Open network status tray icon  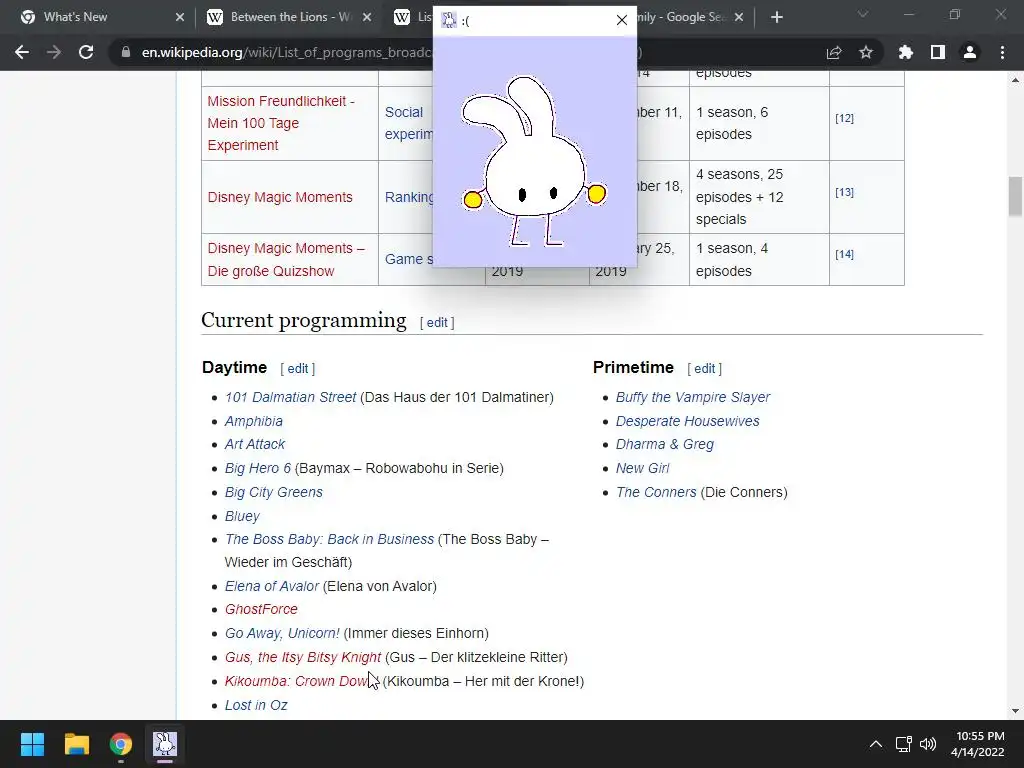[x=904, y=744]
